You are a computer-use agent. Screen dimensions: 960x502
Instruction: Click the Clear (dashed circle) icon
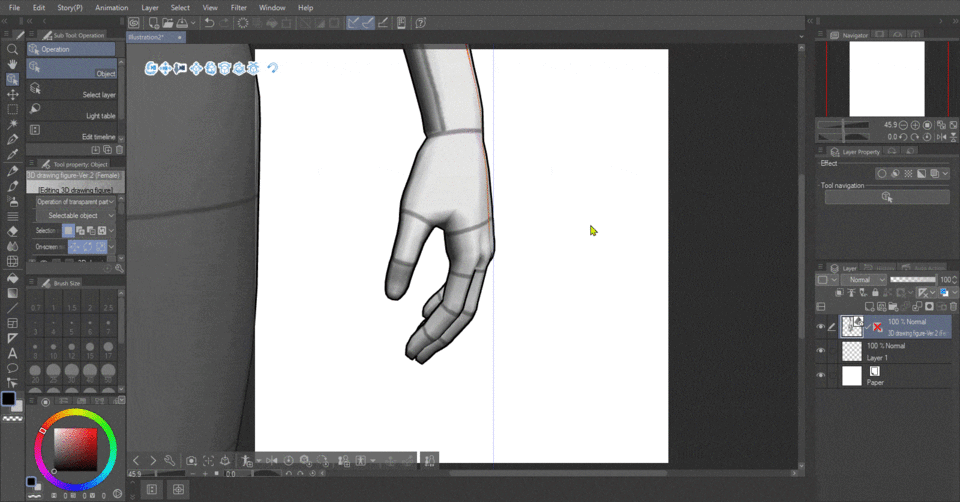point(243,23)
